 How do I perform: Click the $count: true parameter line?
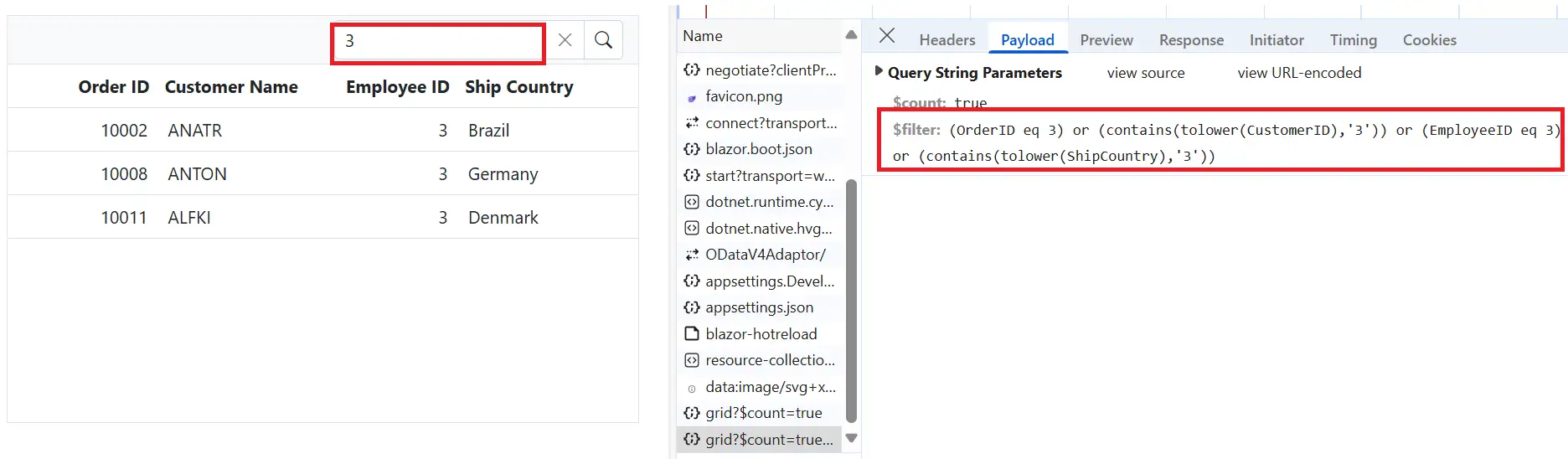click(x=940, y=103)
